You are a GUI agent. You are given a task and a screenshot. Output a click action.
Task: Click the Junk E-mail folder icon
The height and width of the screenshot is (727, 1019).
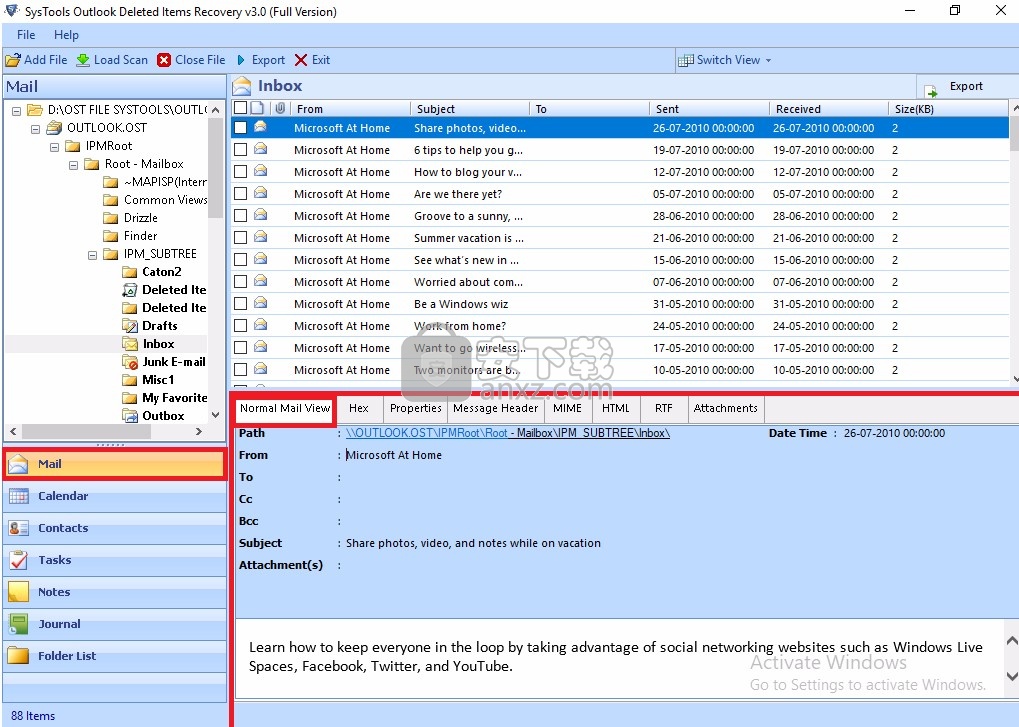(130, 362)
